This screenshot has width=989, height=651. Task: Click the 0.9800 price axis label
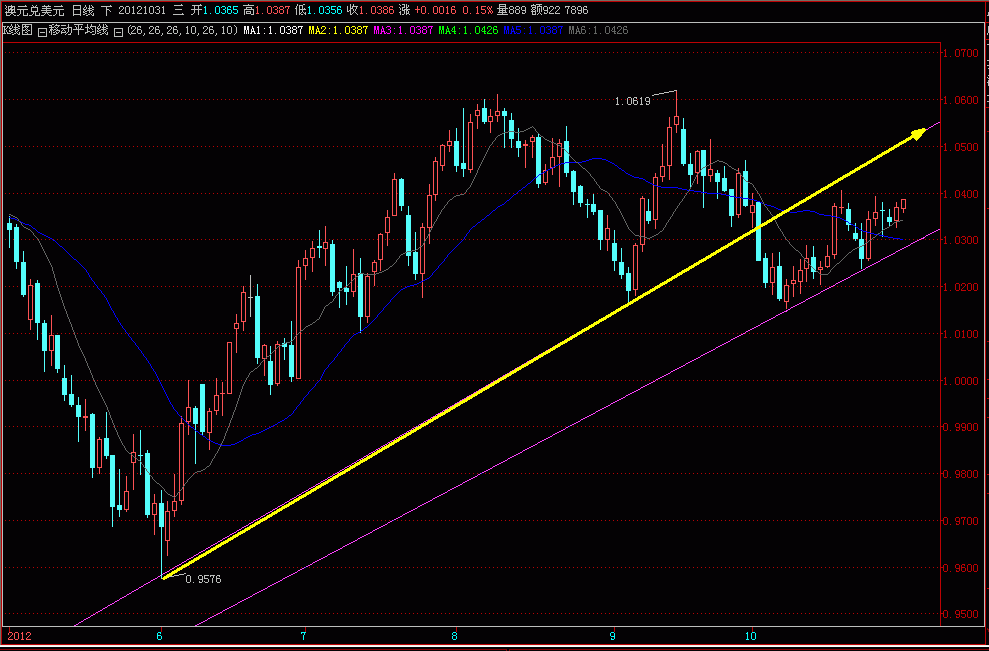click(960, 474)
